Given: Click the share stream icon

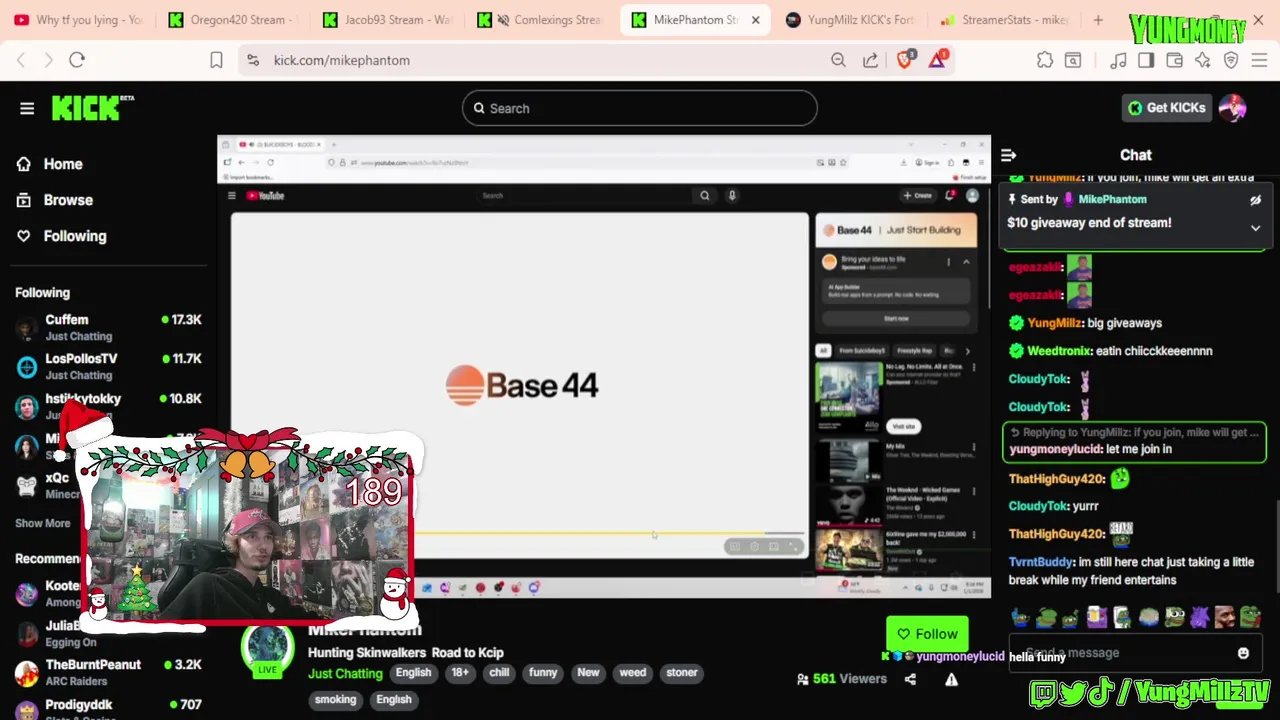Looking at the screenshot, I should 910,679.
